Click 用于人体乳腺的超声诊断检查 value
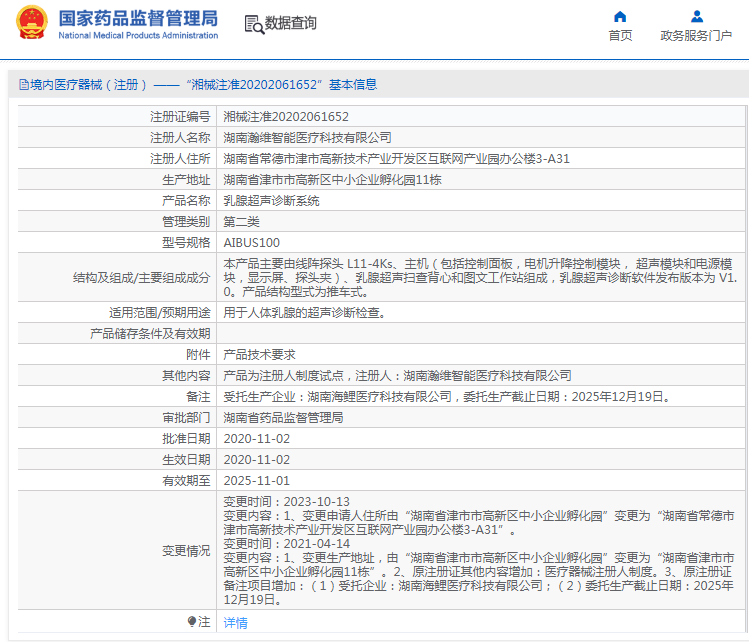 point(304,313)
